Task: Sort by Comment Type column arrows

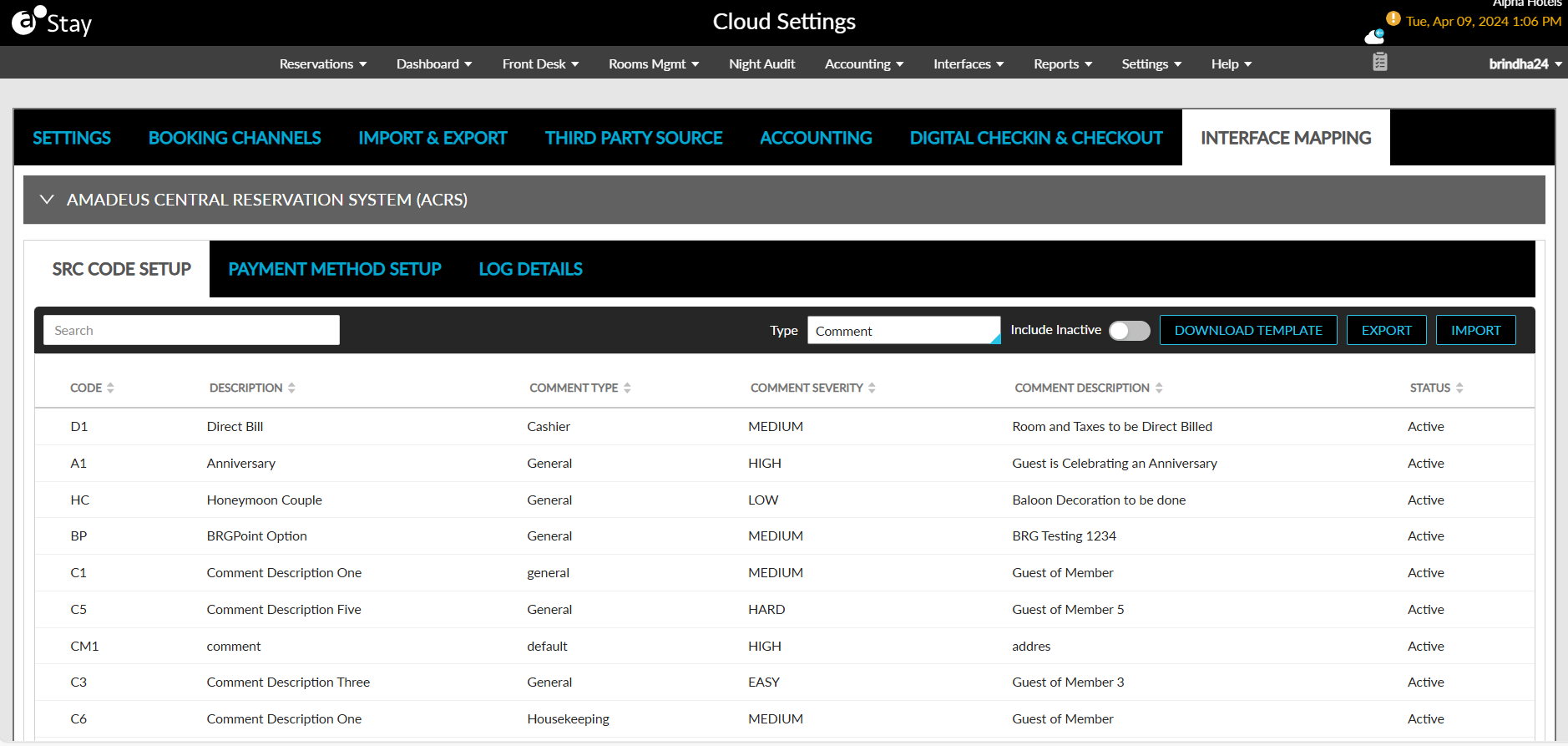Action: [x=627, y=388]
